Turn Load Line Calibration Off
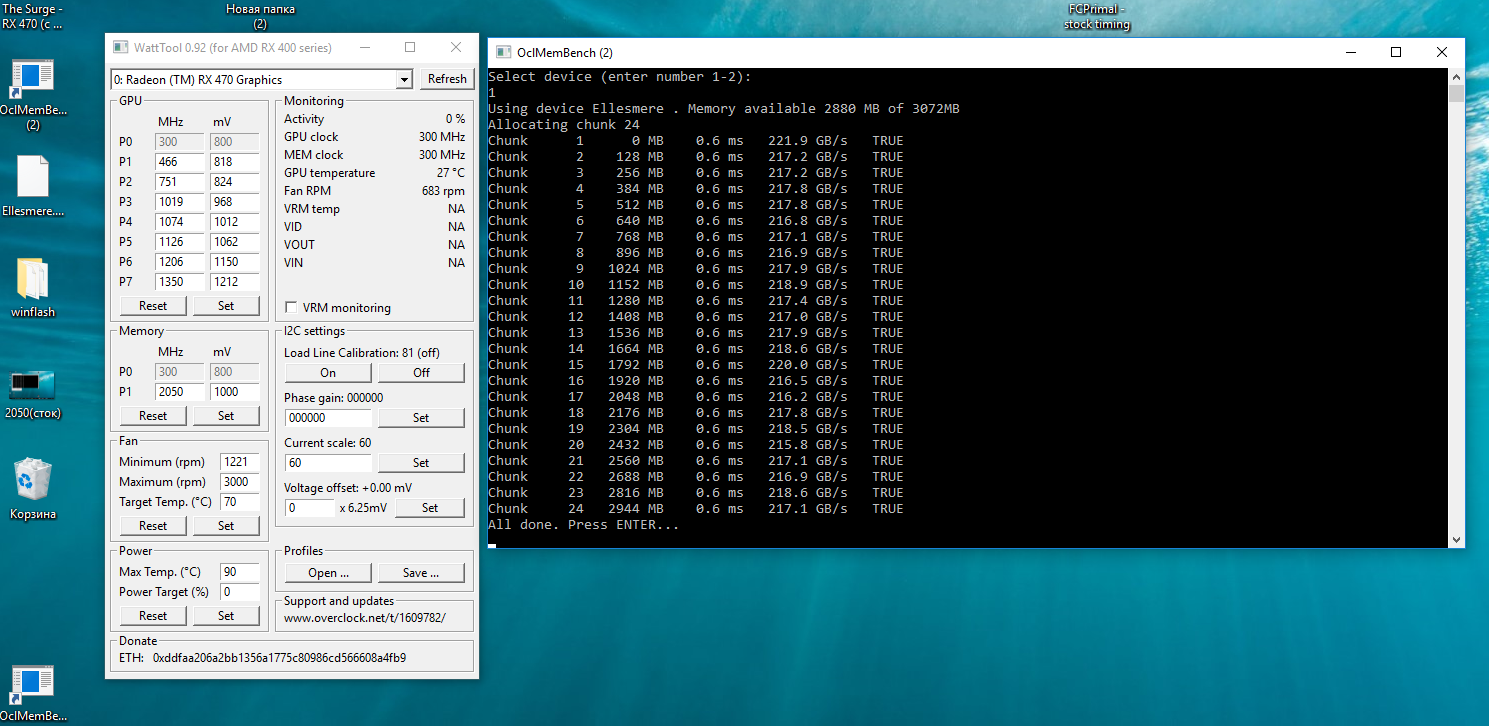This screenshot has height=726, width=1489. click(x=421, y=373)
